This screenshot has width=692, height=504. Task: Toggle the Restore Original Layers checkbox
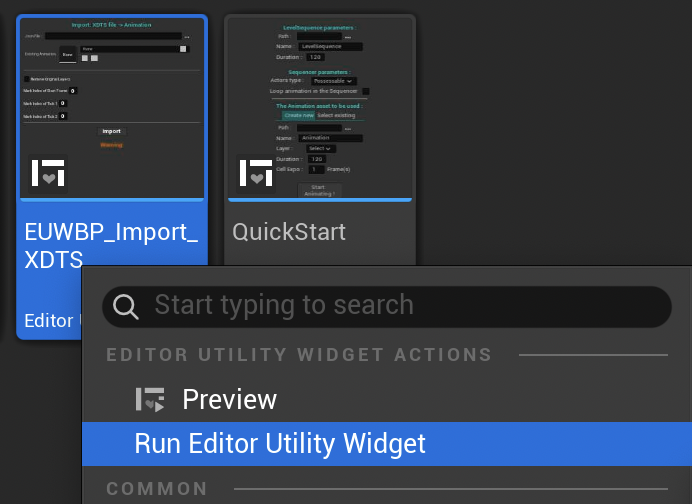(27, 78)
